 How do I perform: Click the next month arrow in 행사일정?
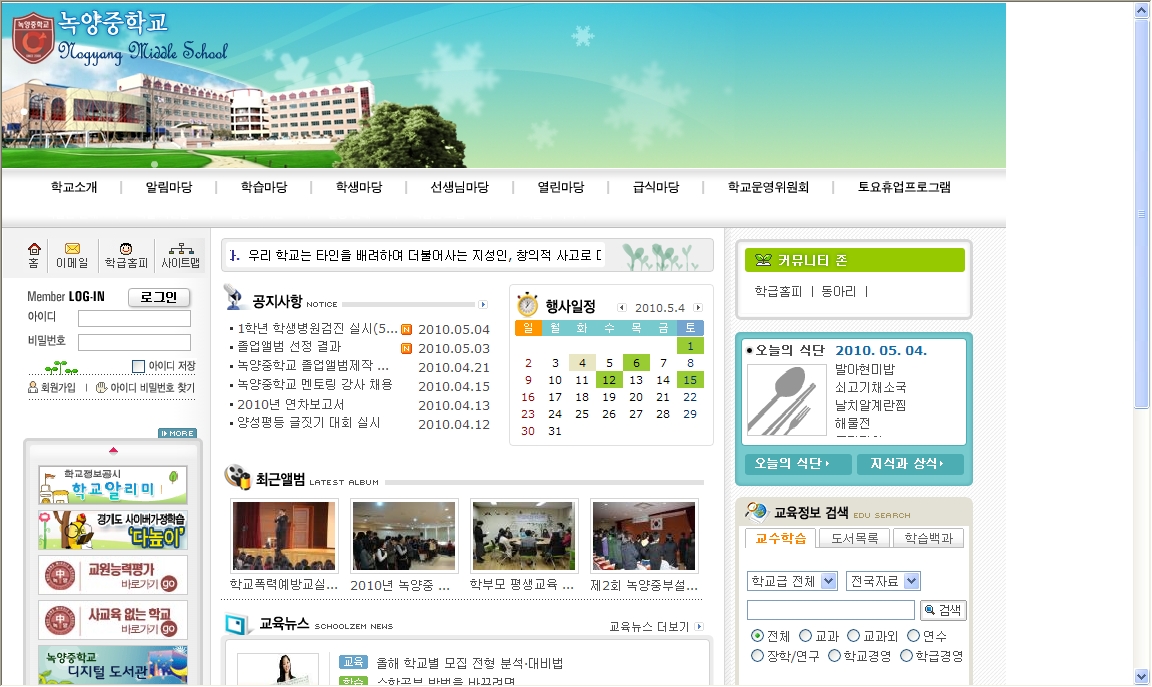click(x=698, y=308)
